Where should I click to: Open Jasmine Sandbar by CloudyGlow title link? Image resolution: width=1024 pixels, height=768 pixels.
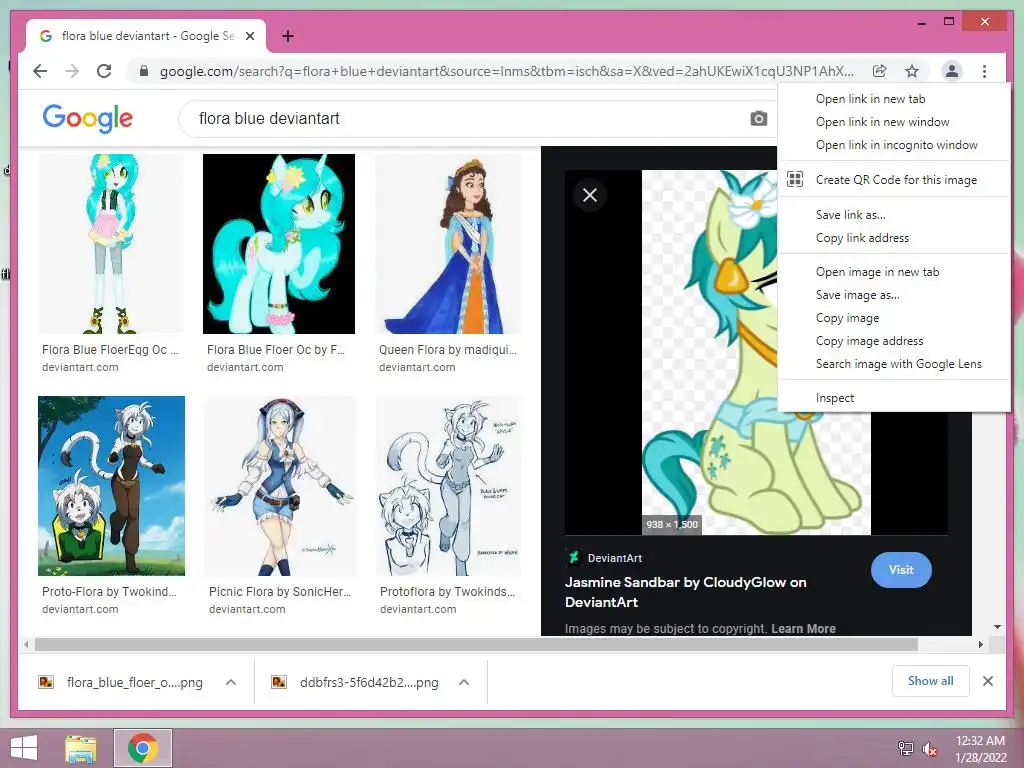685,592
